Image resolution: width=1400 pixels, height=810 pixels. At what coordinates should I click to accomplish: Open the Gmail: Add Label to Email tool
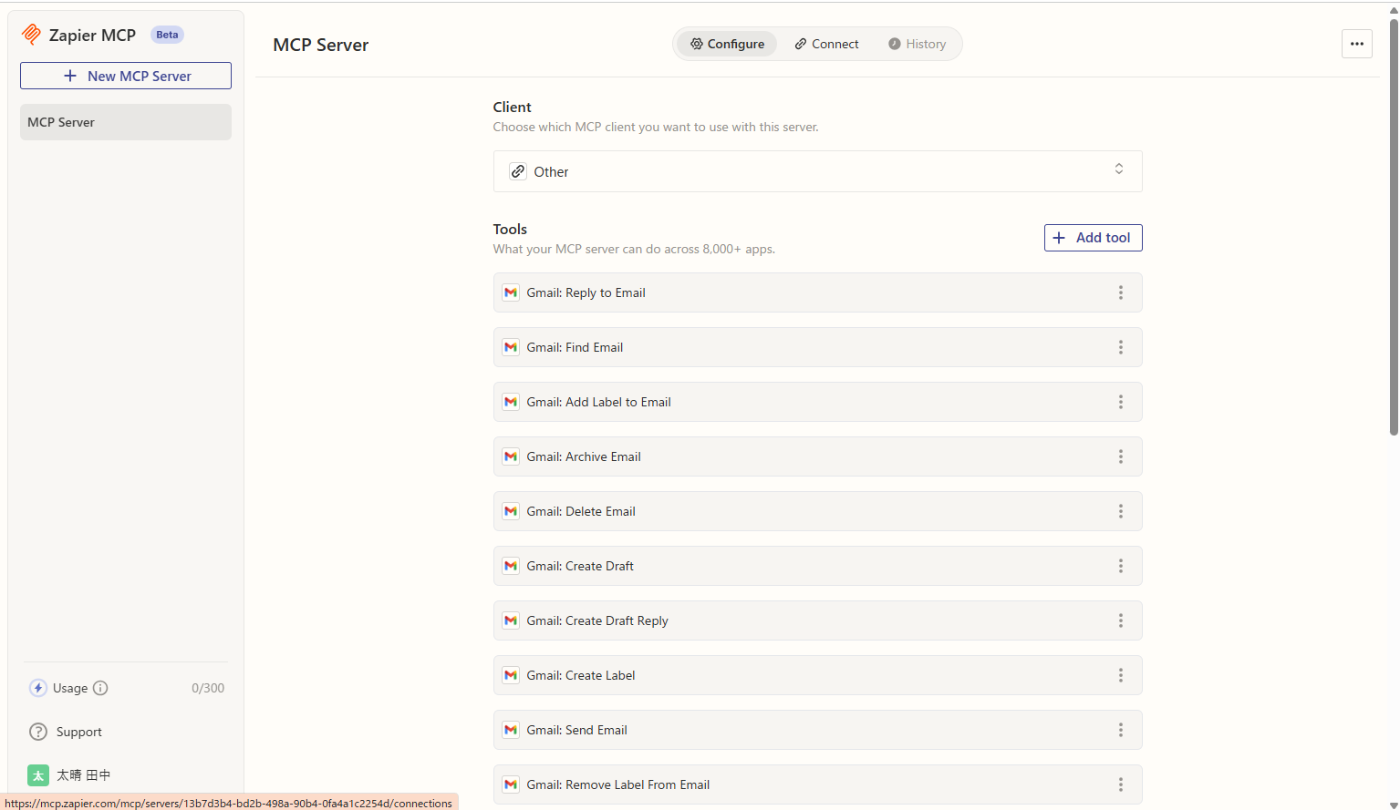pos(817,402)
